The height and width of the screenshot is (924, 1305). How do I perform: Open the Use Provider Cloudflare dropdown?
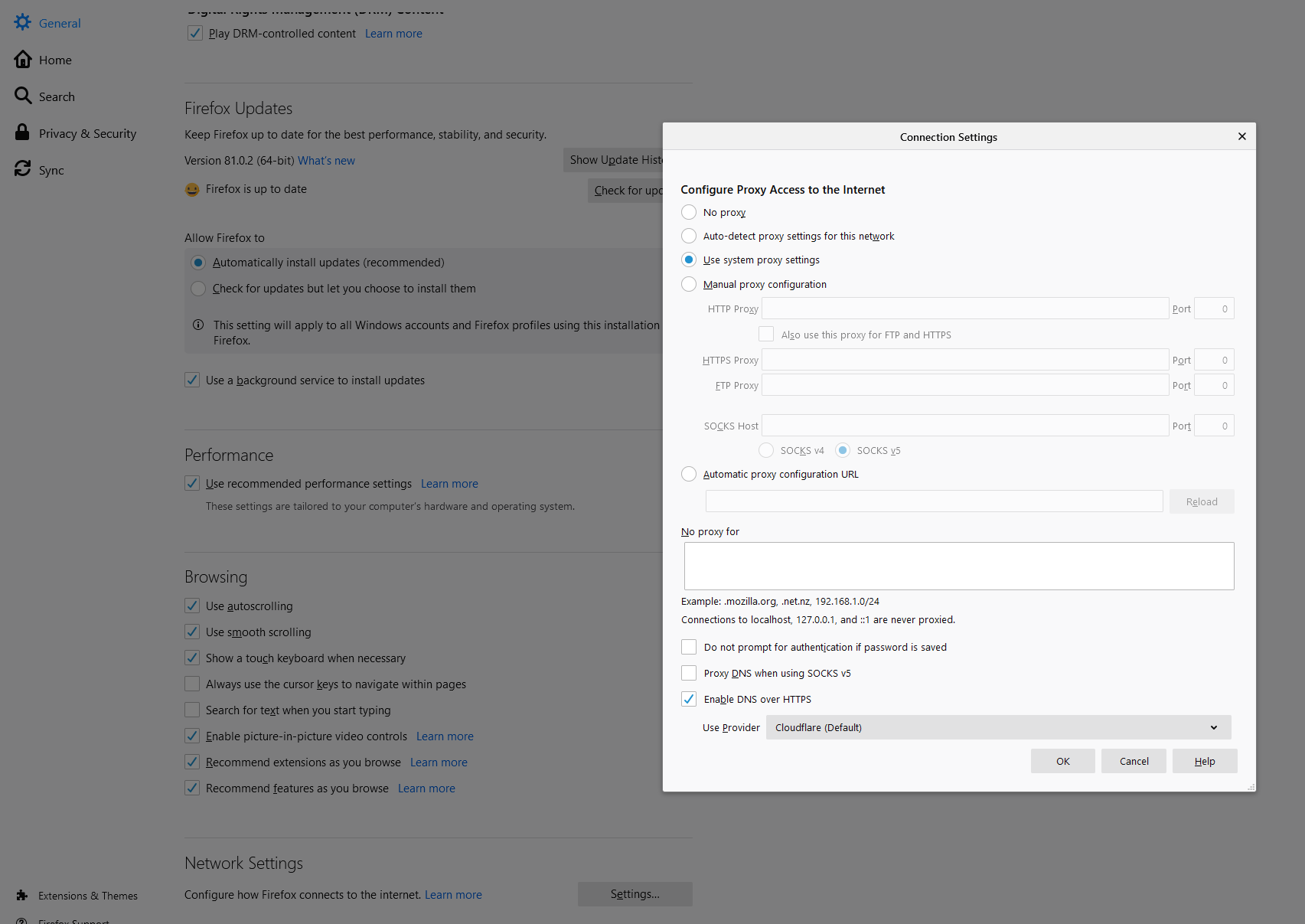click(998, 727)
